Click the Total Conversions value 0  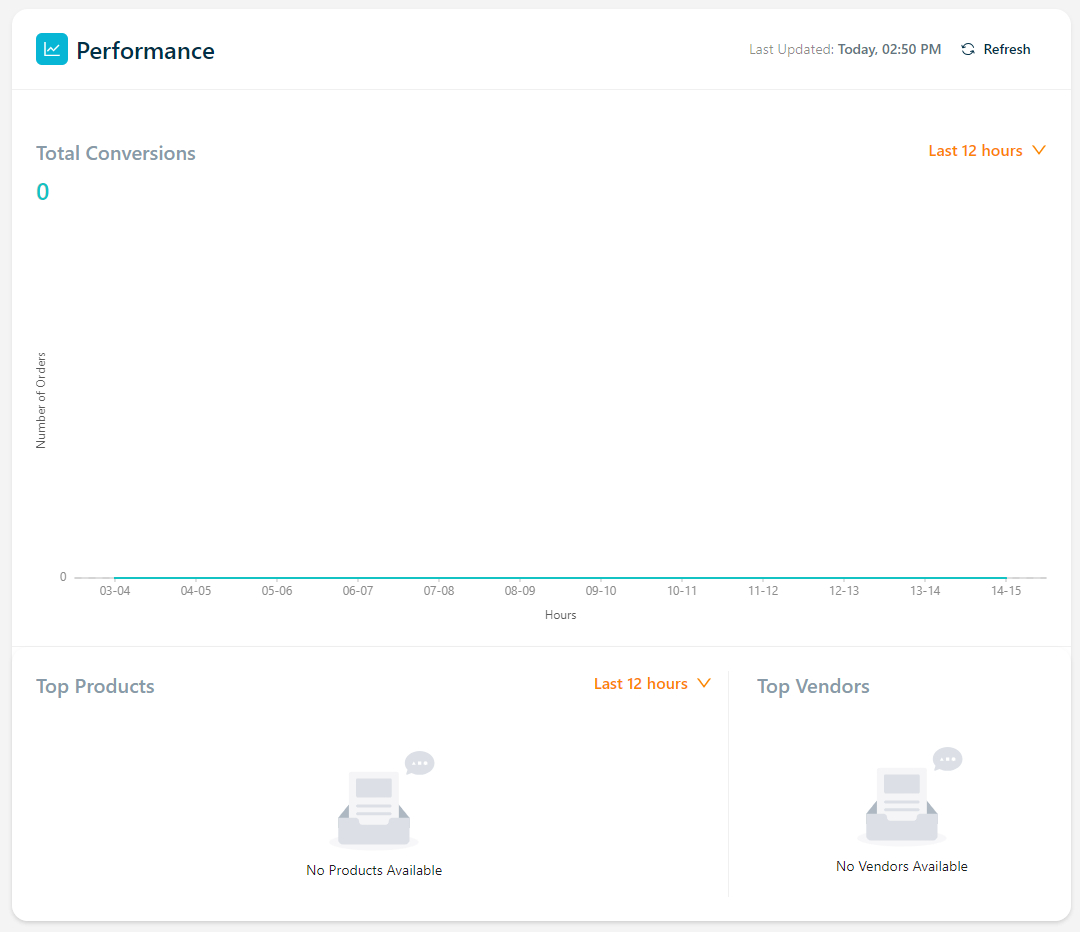(x=43, y=192)
